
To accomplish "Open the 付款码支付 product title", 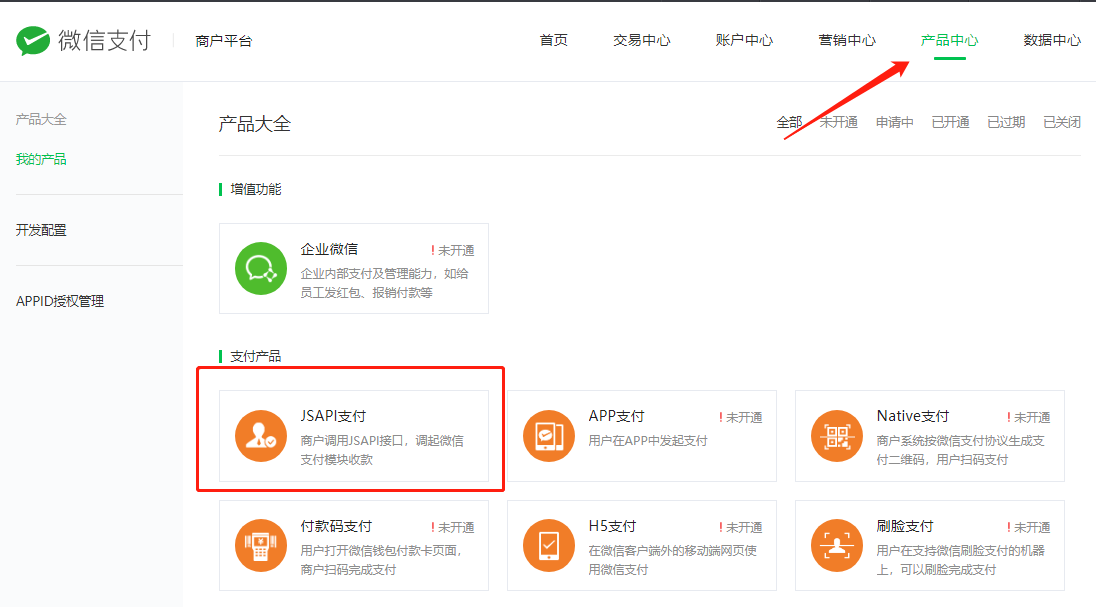I will tap(336, 526).
